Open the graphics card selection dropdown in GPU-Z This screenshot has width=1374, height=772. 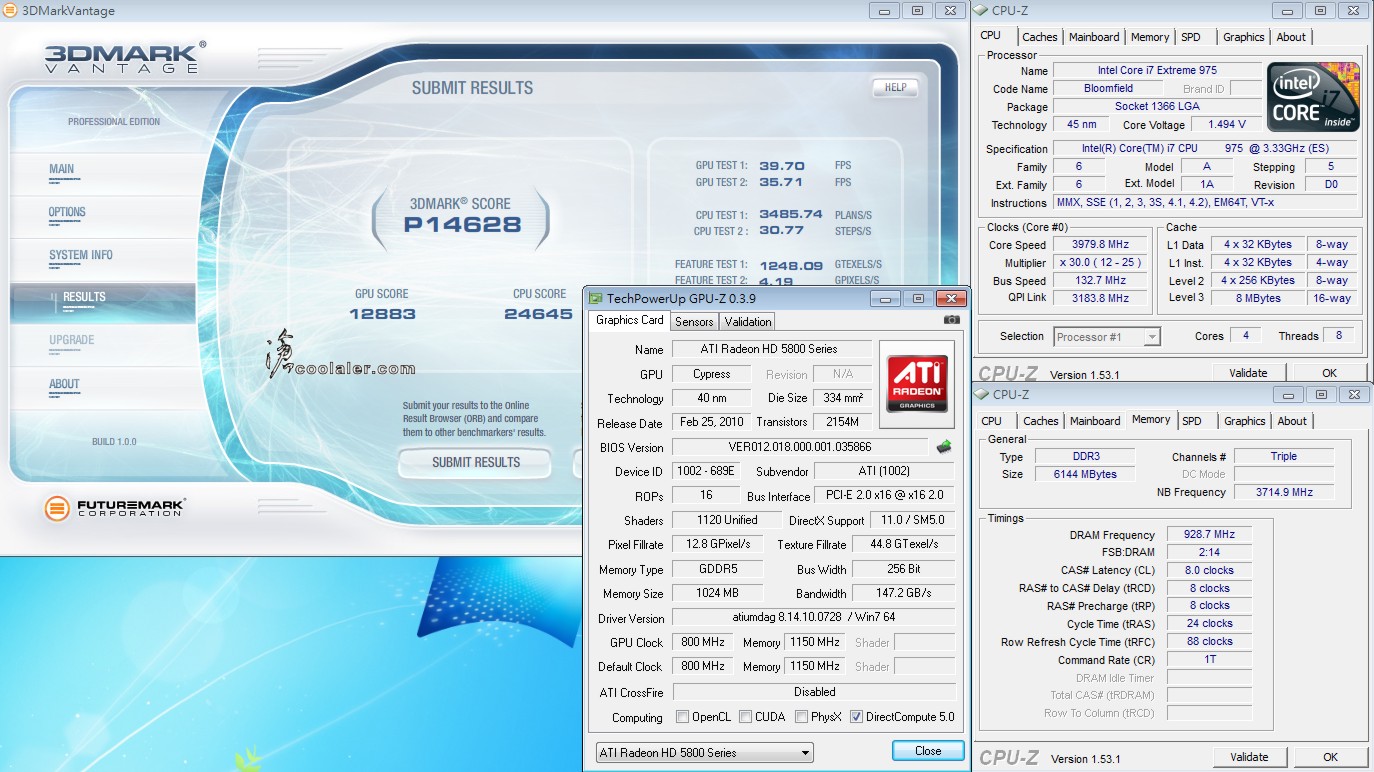coord(704,752)
